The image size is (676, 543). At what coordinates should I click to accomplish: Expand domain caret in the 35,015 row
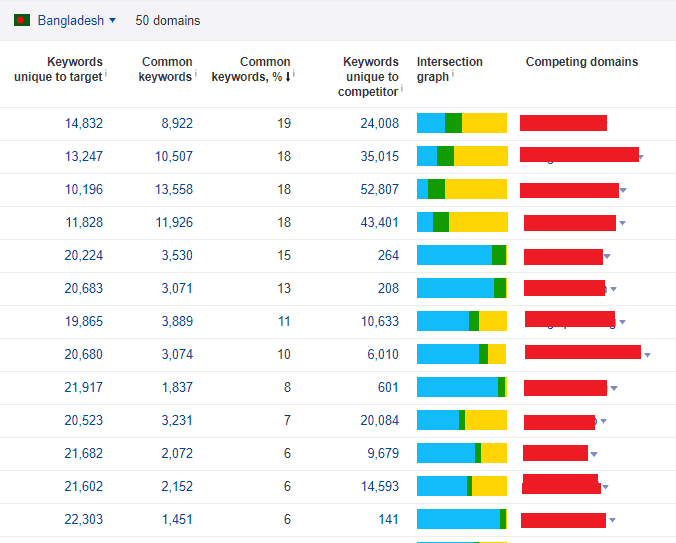pos(640,157)
